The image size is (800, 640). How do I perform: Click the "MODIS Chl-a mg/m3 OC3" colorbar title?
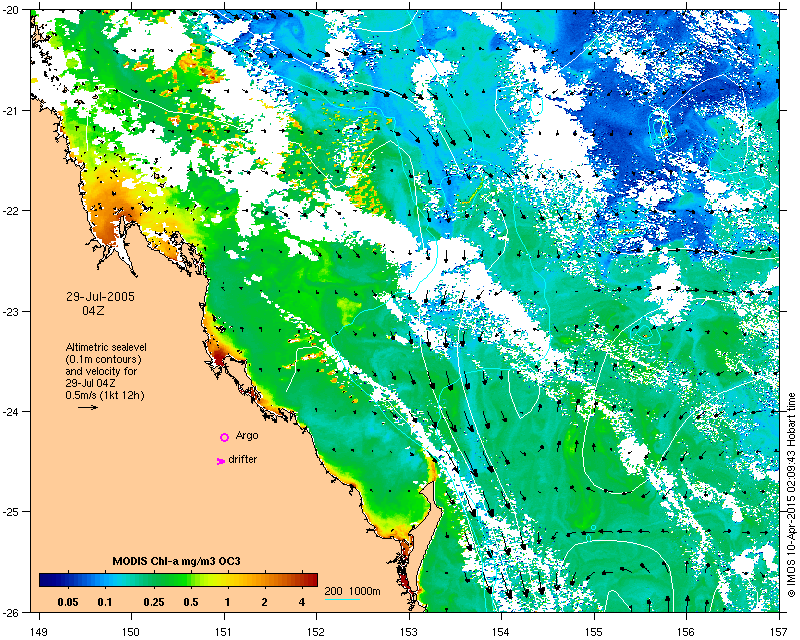(177, 561)
